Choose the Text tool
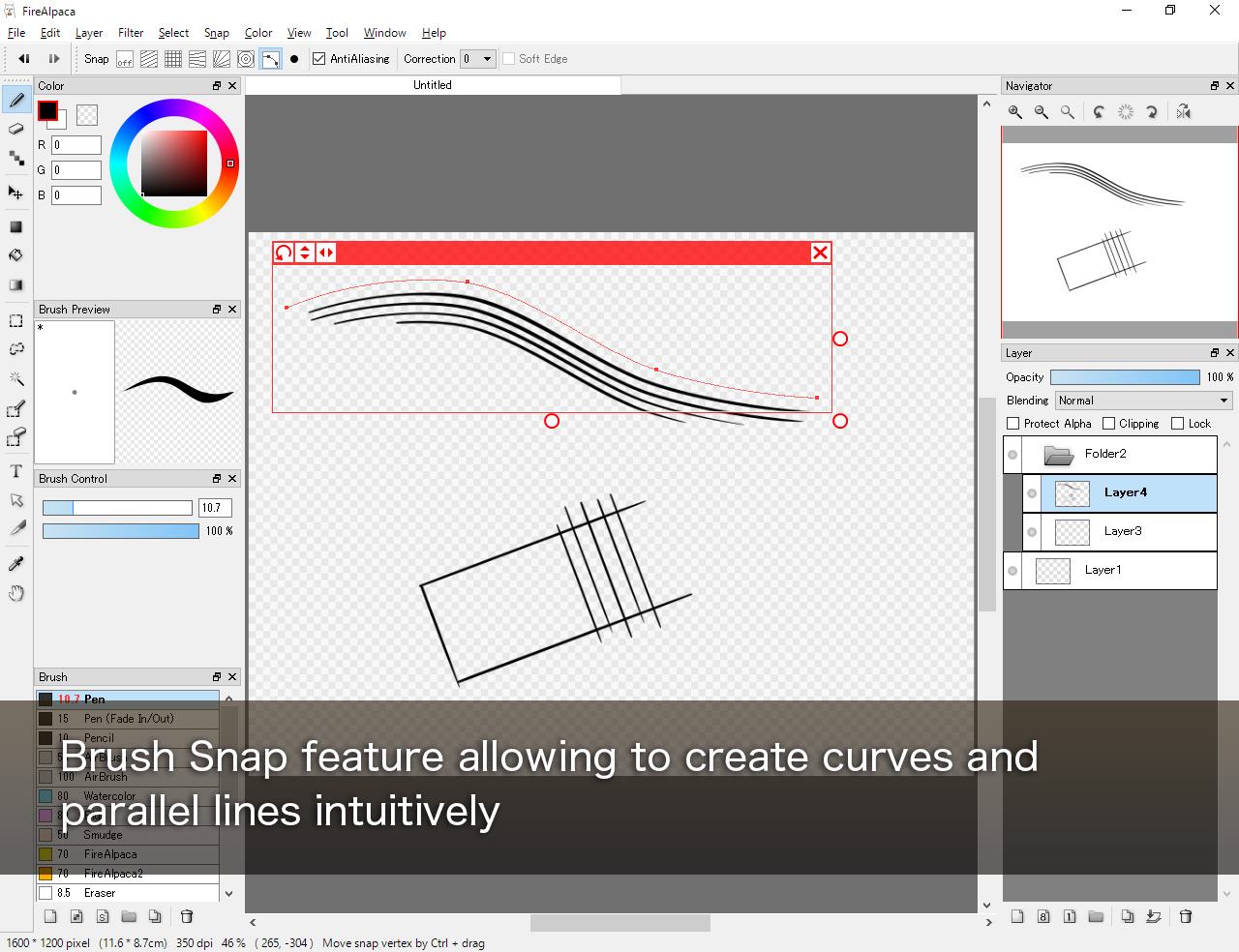This screenshot has width=1239, height=952. (16, 471)
